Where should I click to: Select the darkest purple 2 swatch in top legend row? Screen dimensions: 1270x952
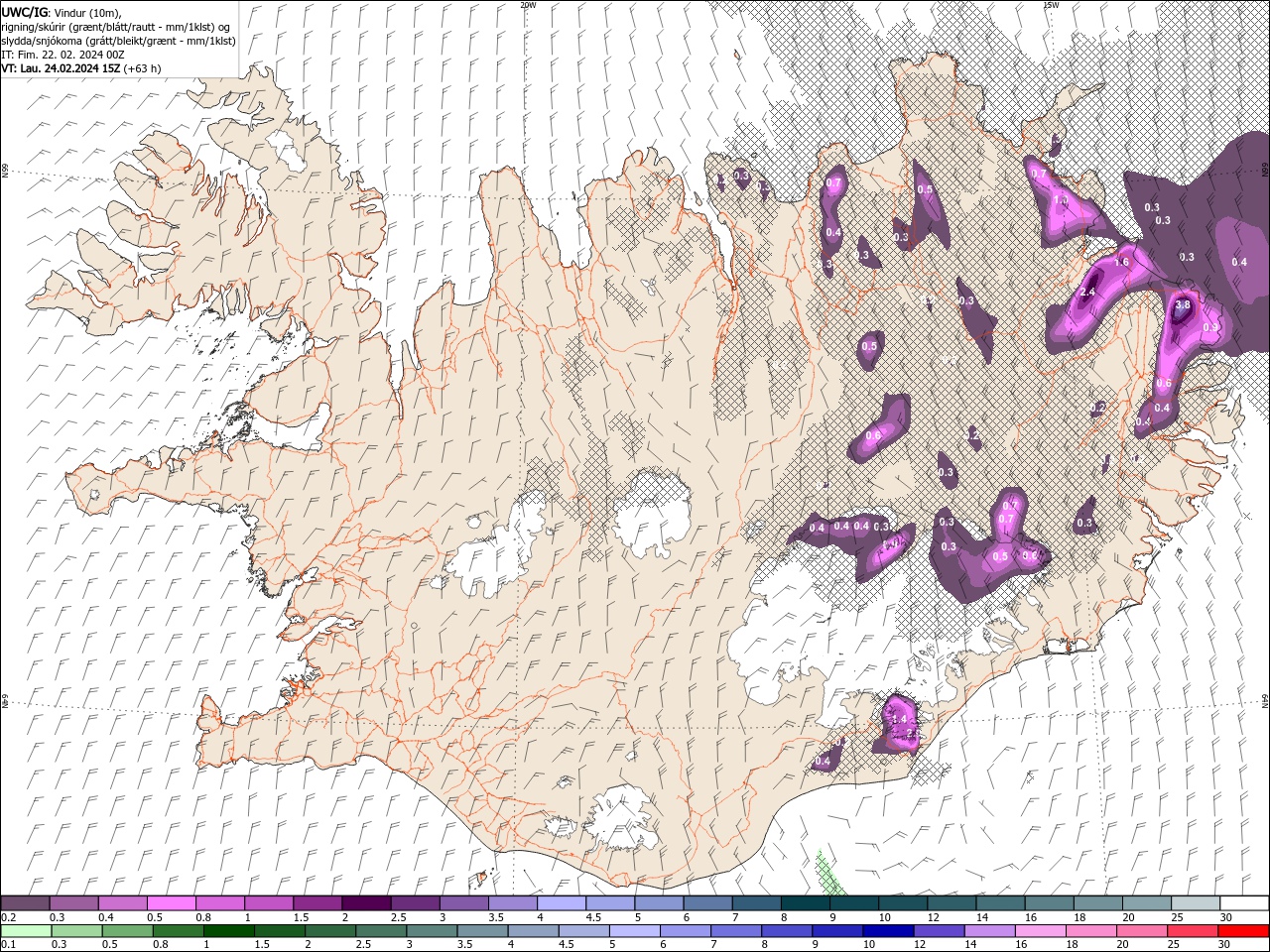[x=366, y=903]
